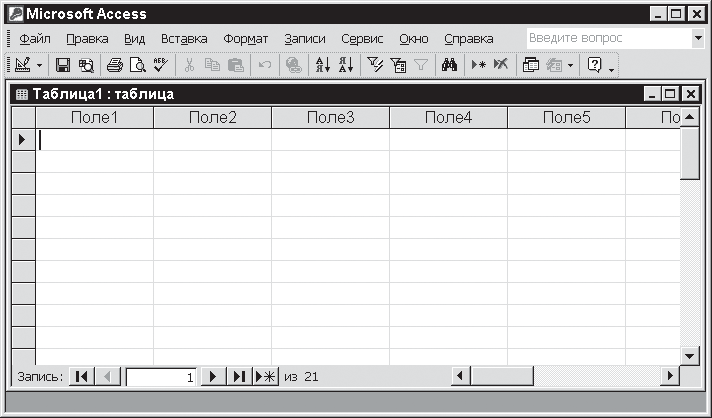Open the Файл menu
Viewport: 712px width, 418px height.
(35, 38)
